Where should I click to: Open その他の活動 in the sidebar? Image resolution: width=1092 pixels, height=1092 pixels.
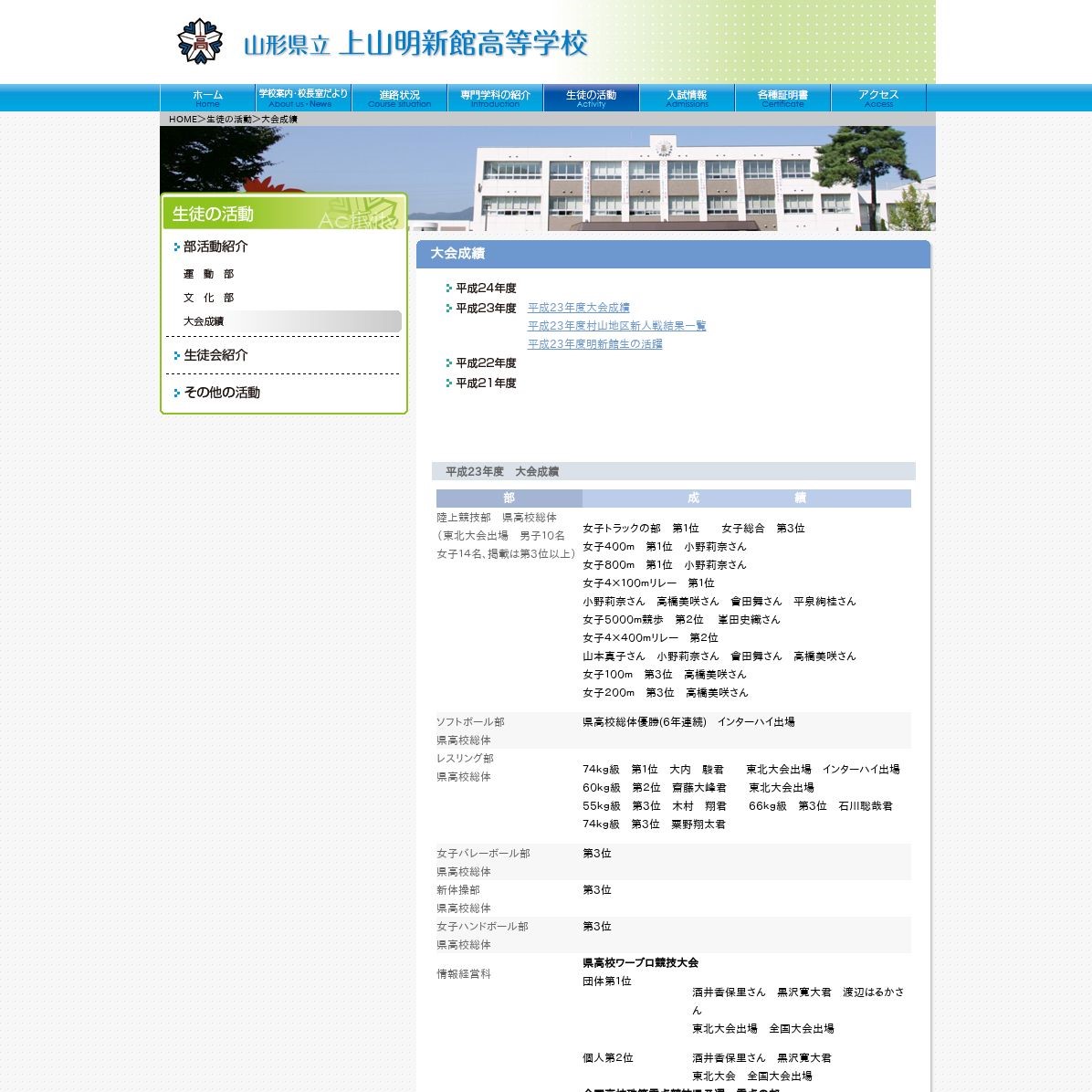222,393
